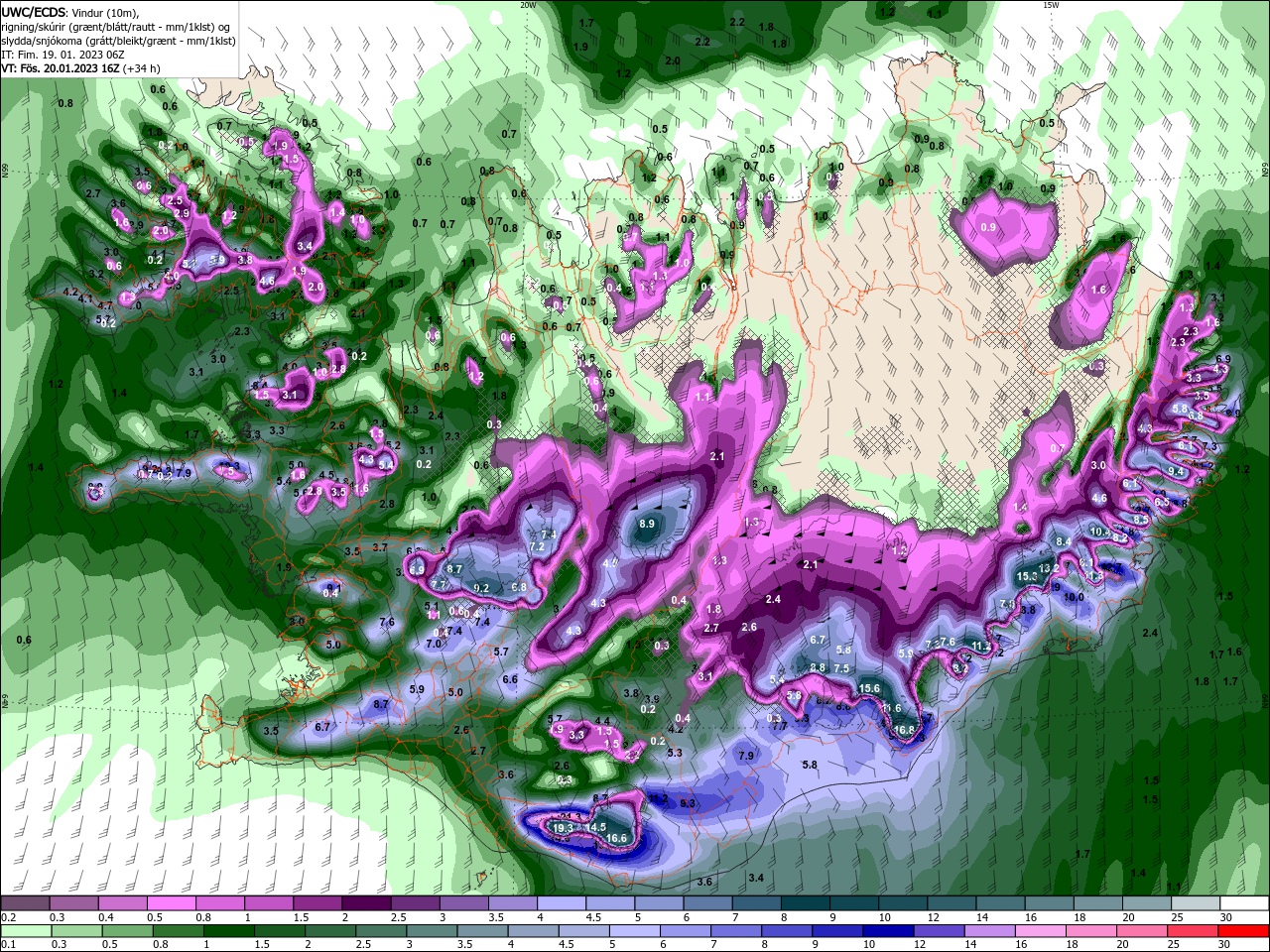The height and width of the screenshot is (952, 1270).
Task: Click the 10.0 precipitation value
Action: point(1074,597)
